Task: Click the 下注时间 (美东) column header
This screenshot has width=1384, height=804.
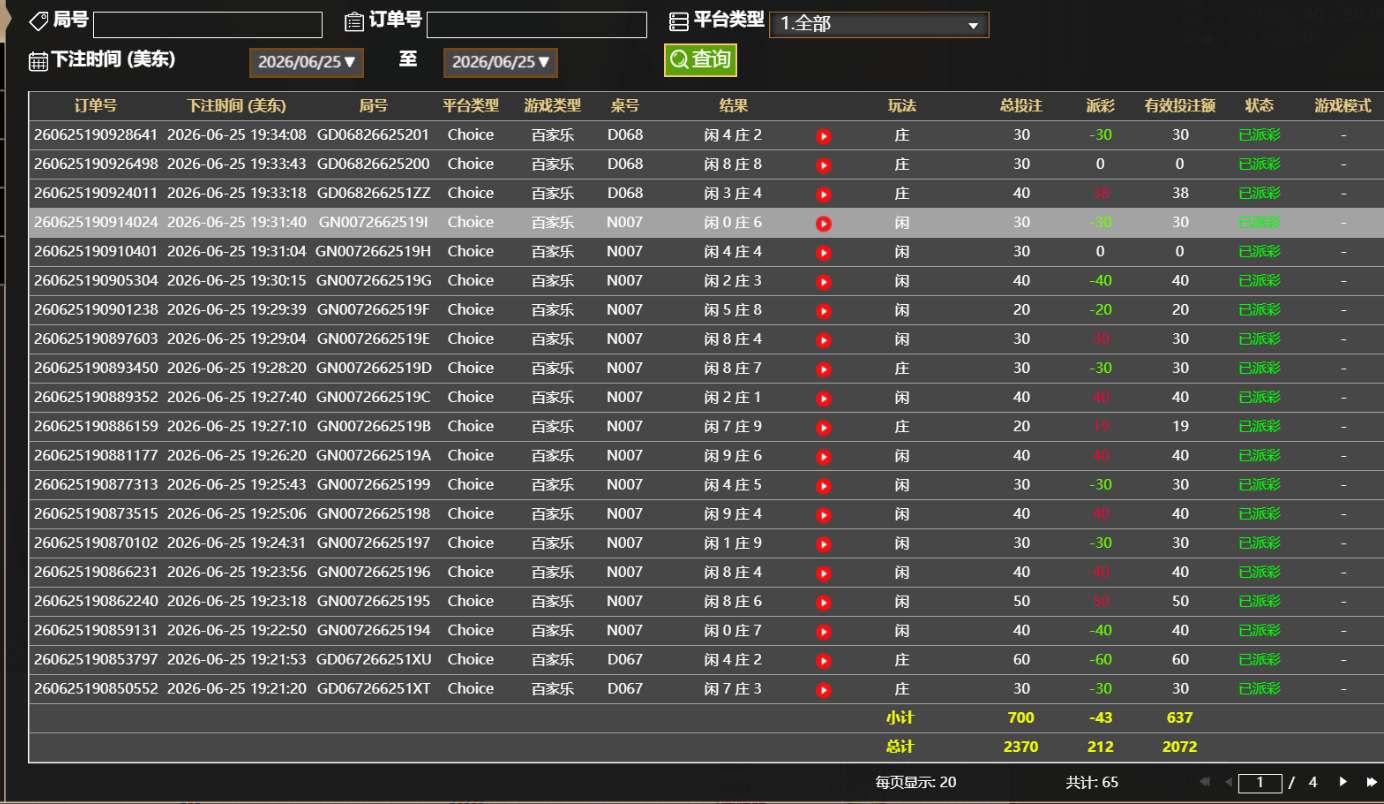Action: (x=236, y=105)
